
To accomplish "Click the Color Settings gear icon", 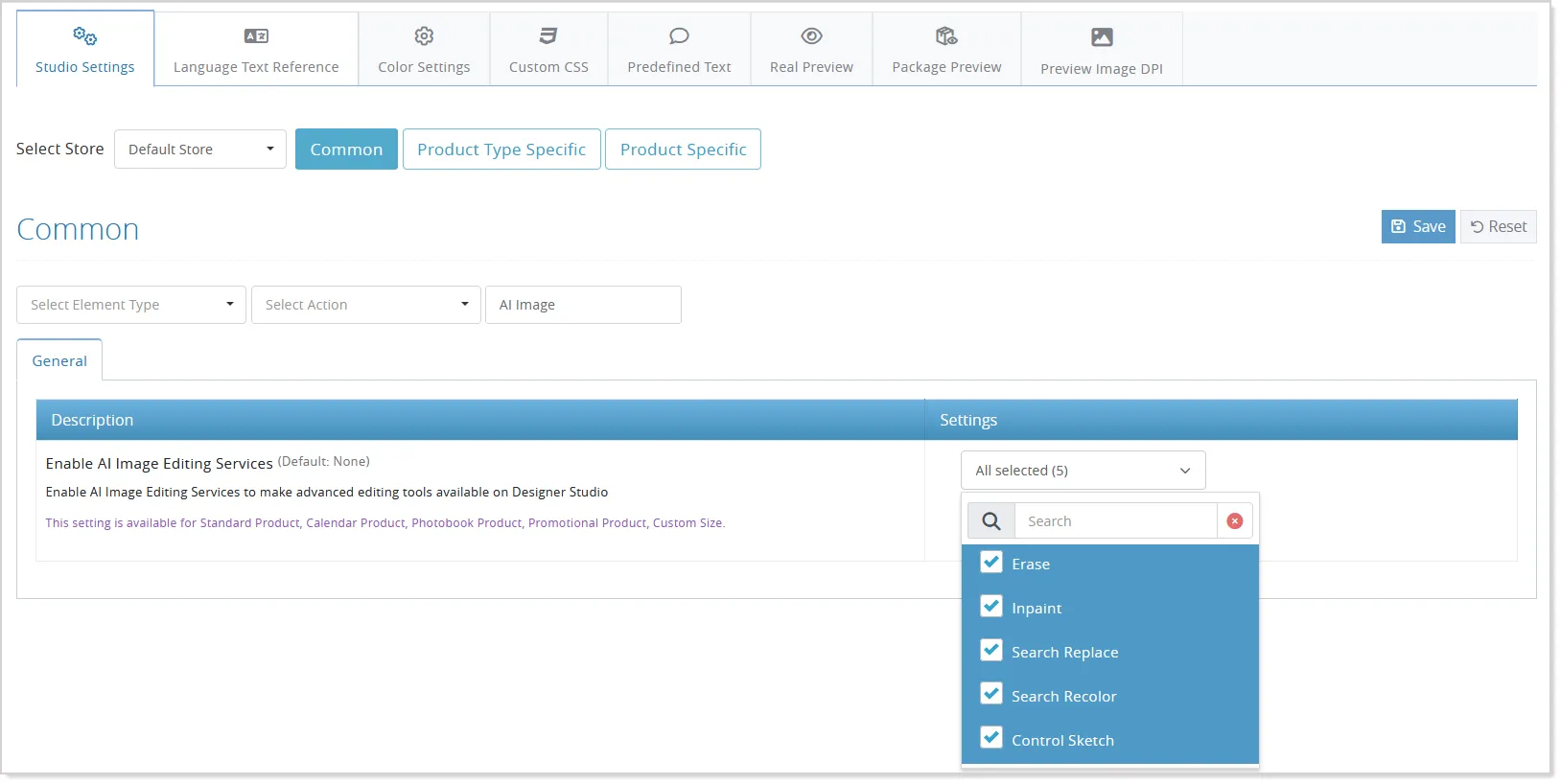I will click(424, 36).
